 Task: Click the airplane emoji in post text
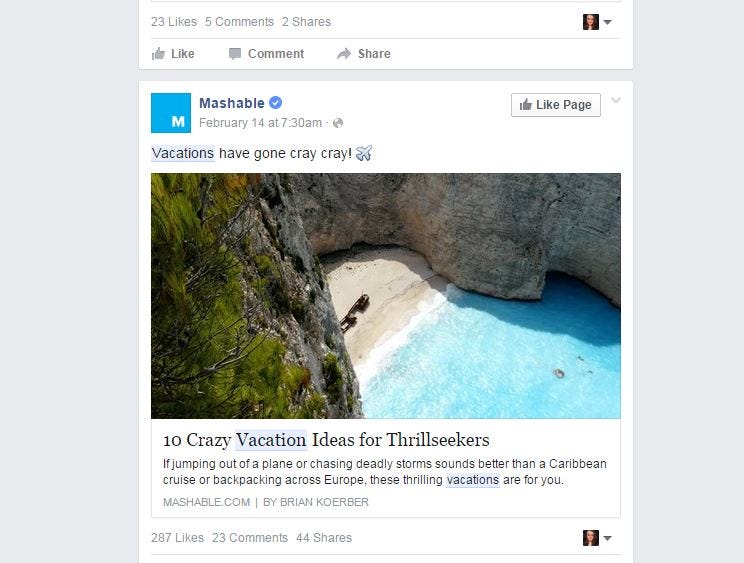coord(363,153)
